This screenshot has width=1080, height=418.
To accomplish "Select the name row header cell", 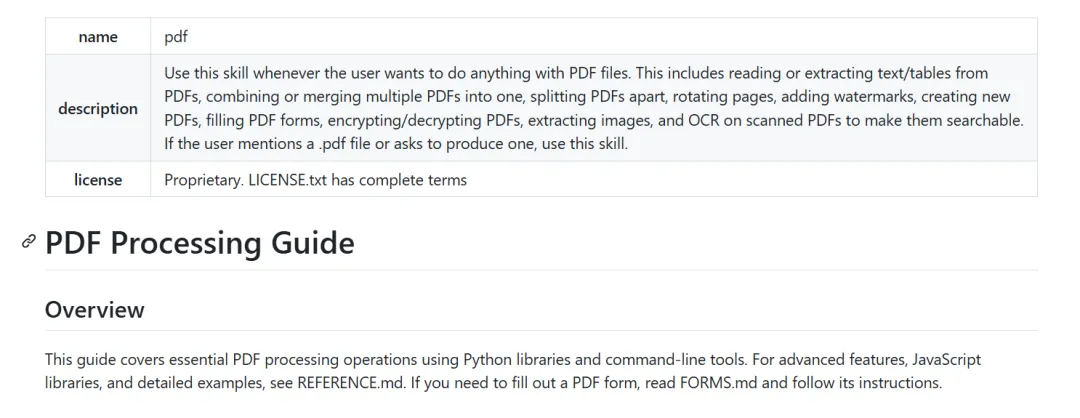I will pyautogui.click(x=98, y=37).
